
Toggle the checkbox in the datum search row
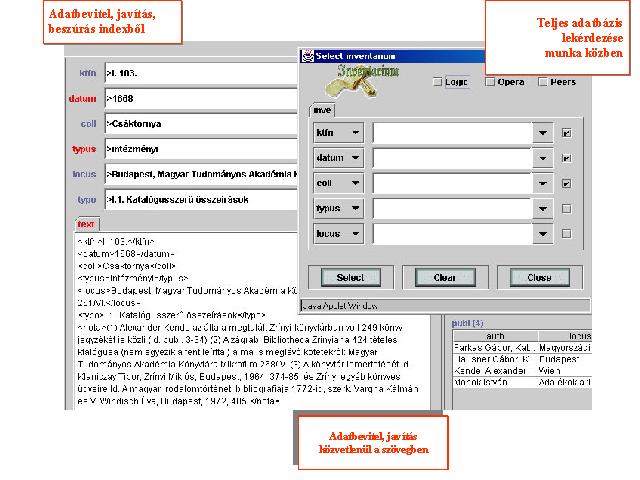tap(567, 158)
